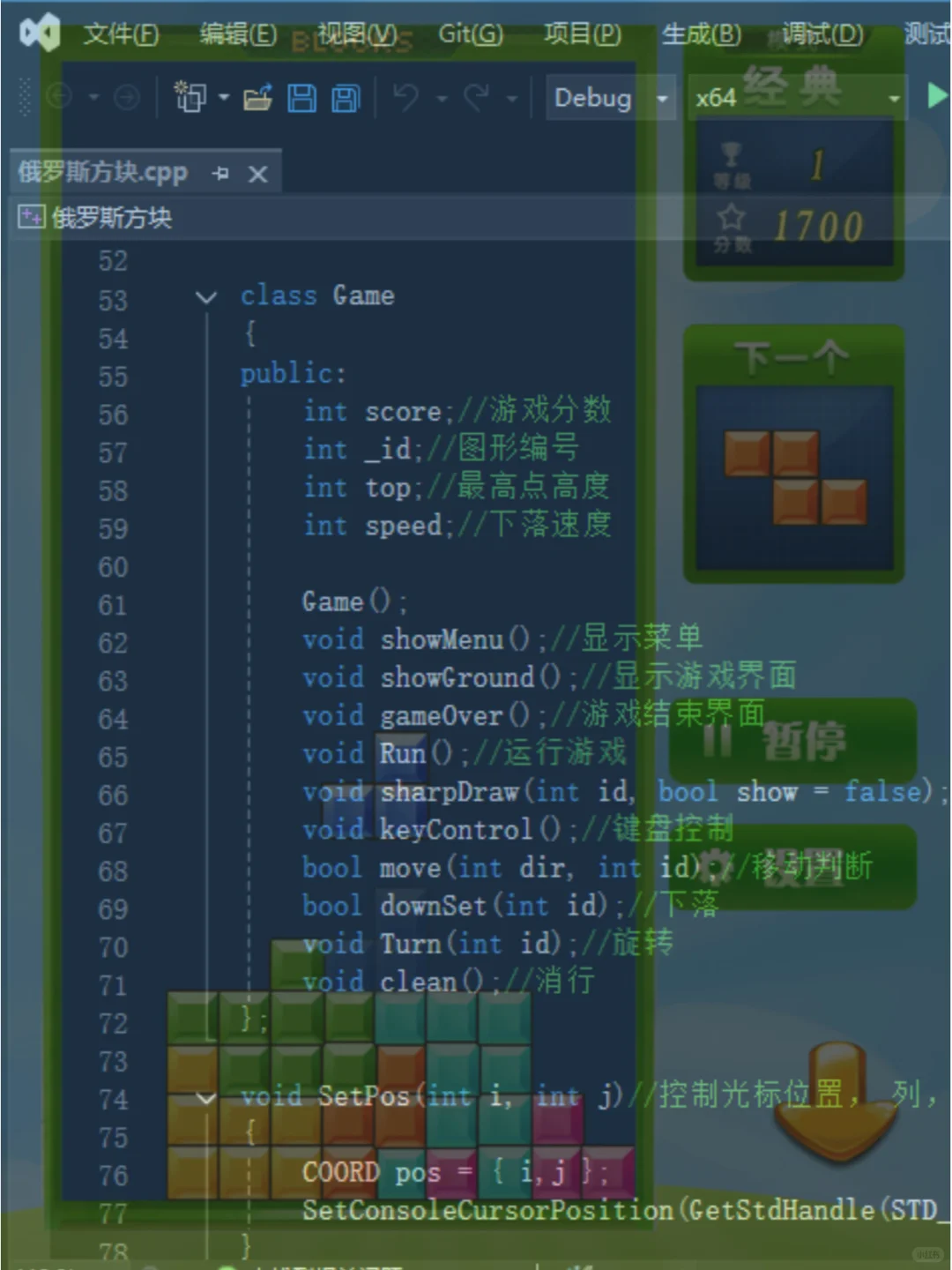Click the project icon beside 俄罗斯方块

[x=31, y=216]
